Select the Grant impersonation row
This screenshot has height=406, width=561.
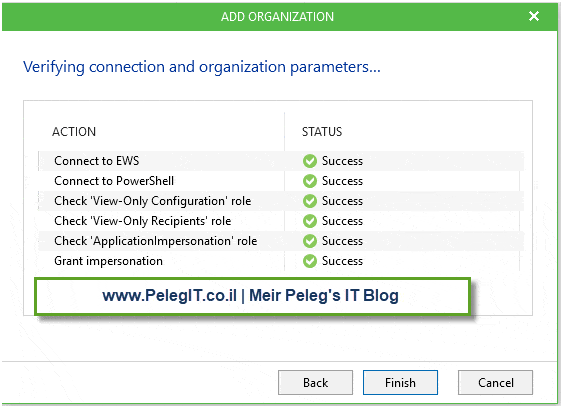[x=281, y=261]
